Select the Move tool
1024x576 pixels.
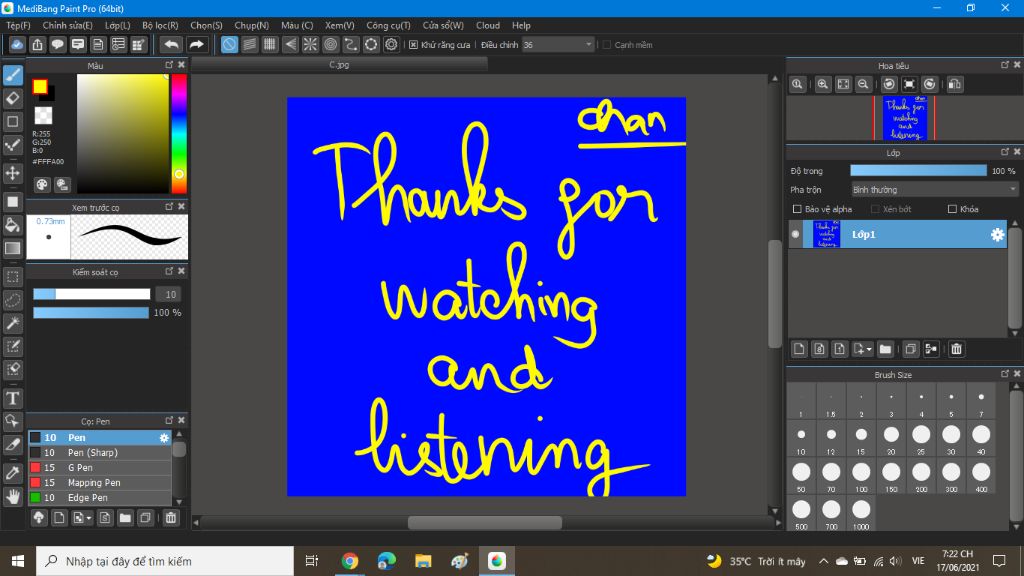12,173
